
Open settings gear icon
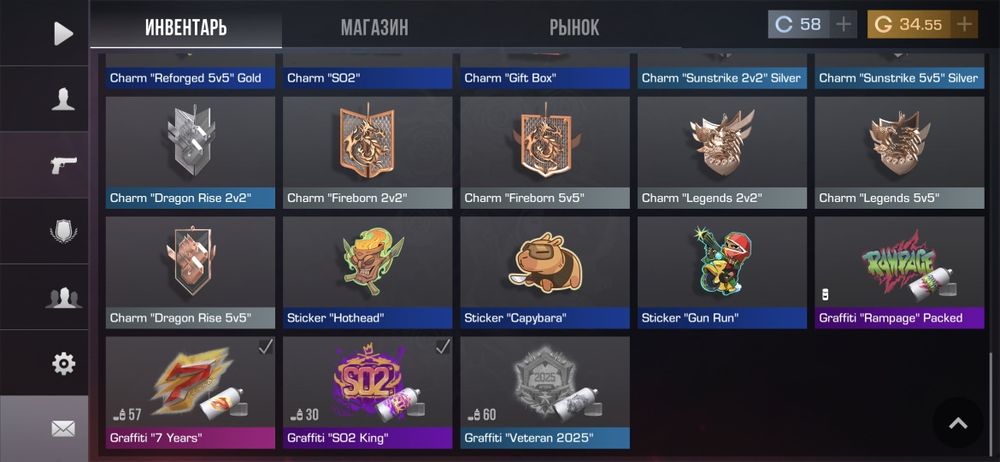(63, 364)
